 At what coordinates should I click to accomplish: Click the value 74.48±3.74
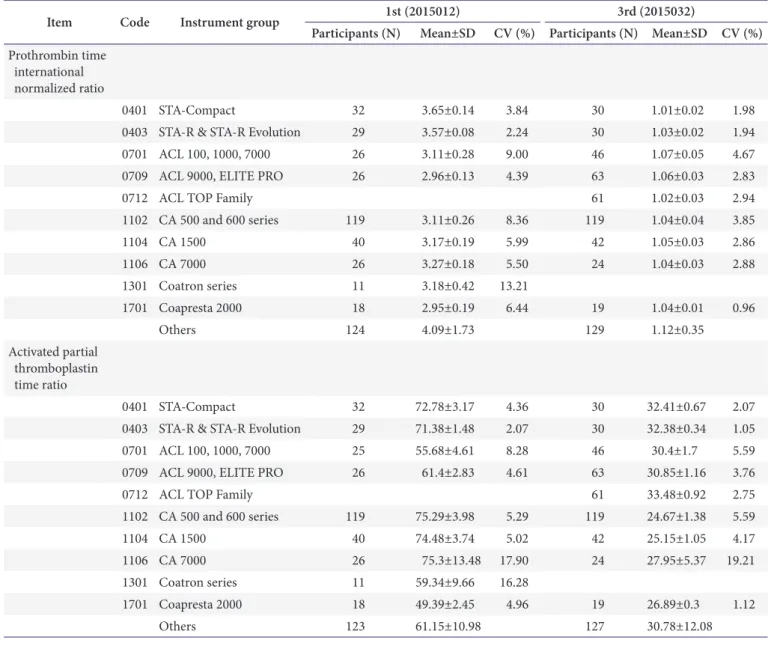[445, 538]
